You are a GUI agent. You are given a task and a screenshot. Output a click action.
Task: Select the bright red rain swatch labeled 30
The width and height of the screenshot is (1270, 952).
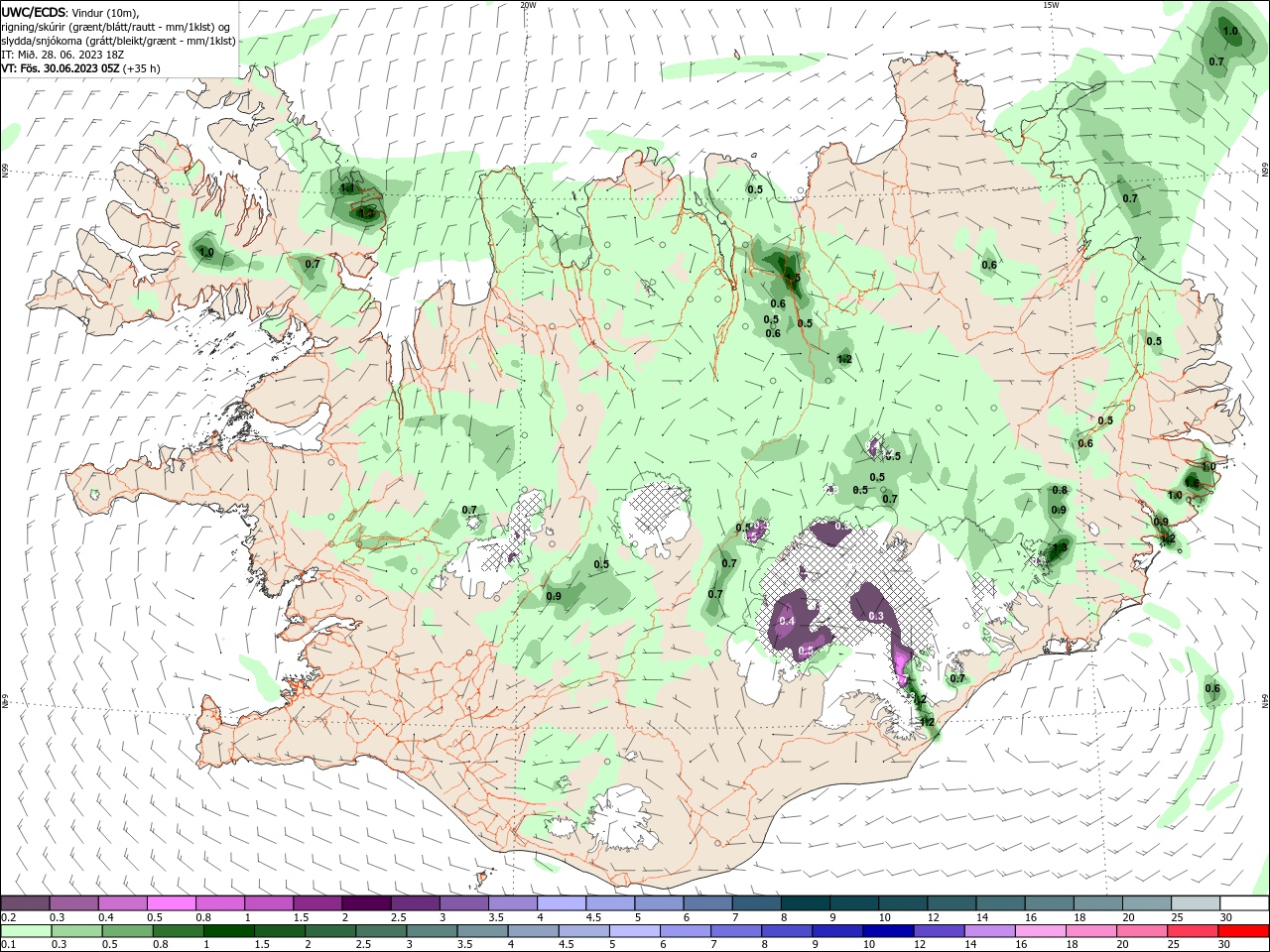coord(1244,931)
